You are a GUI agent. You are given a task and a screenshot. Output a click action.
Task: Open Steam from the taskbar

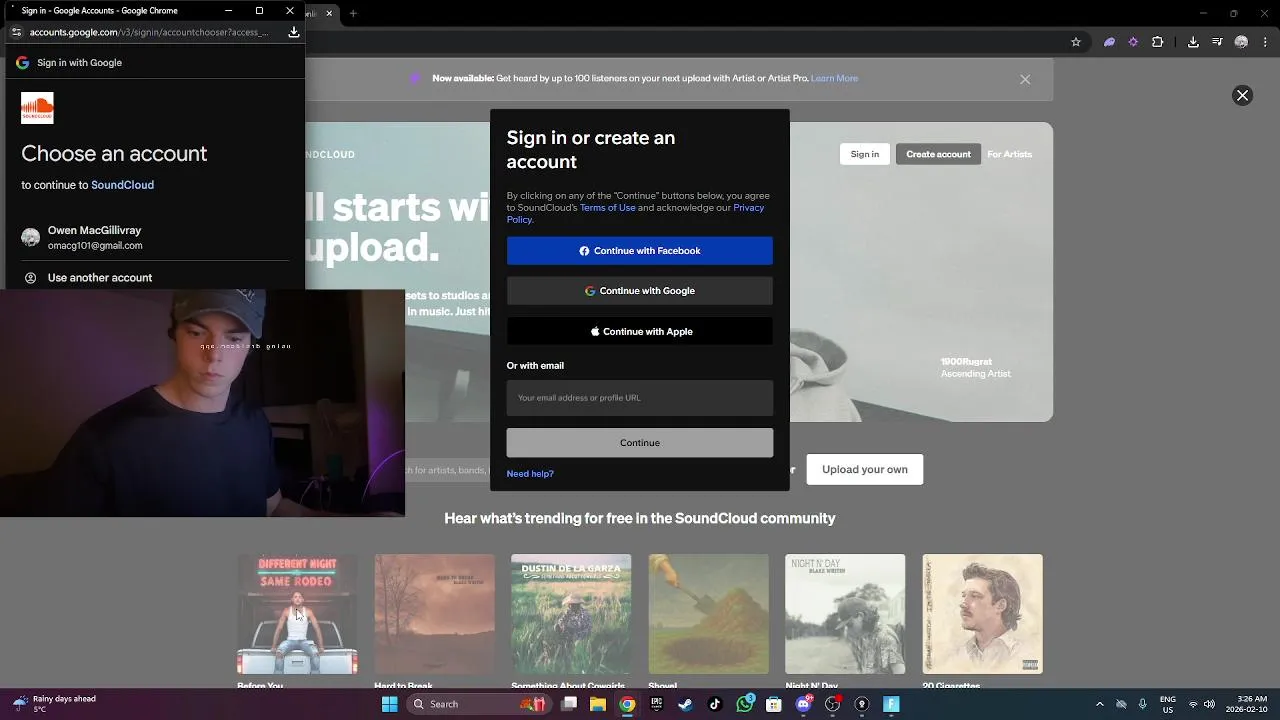pos(685,704)
